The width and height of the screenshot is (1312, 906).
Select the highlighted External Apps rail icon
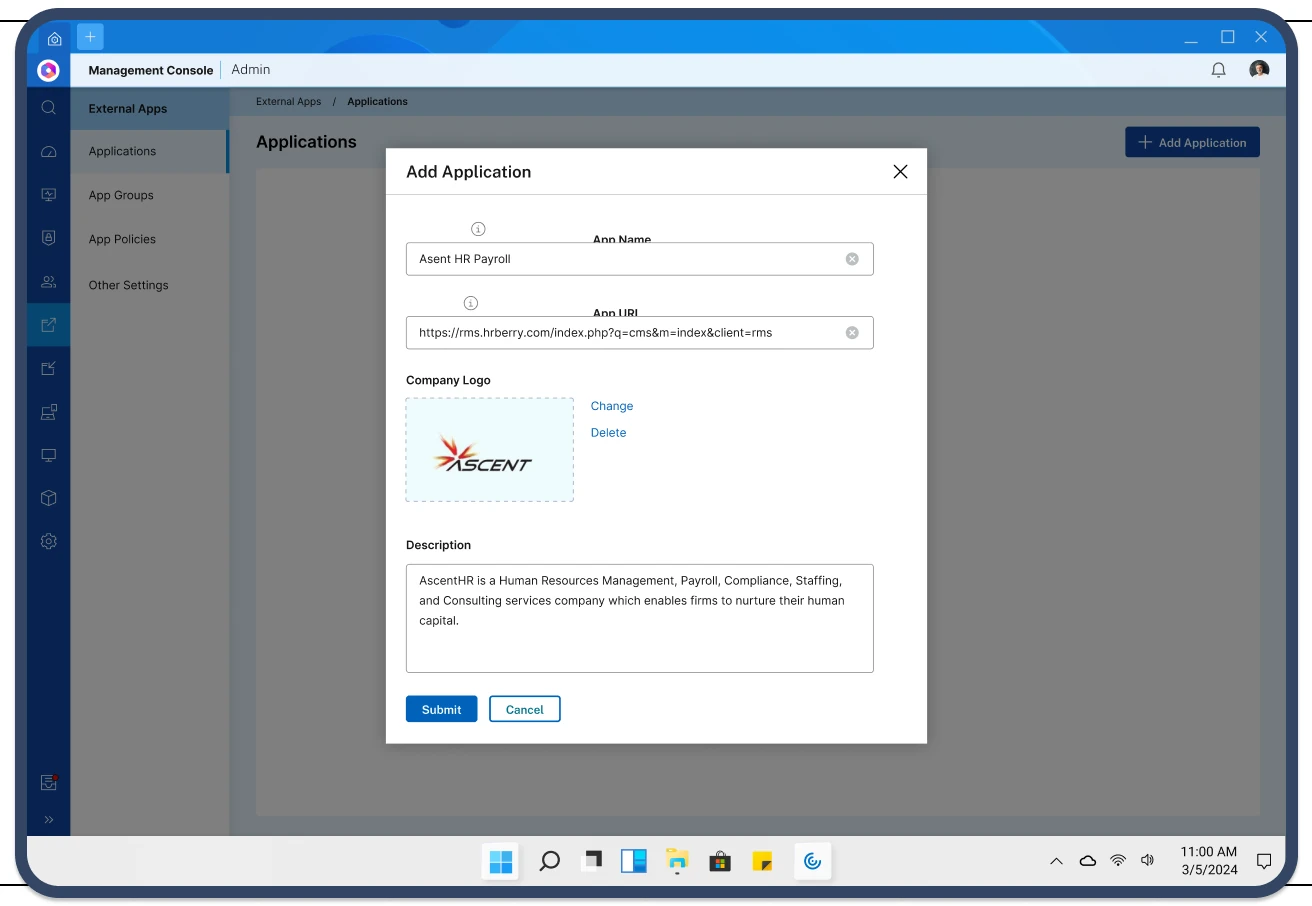48,325
